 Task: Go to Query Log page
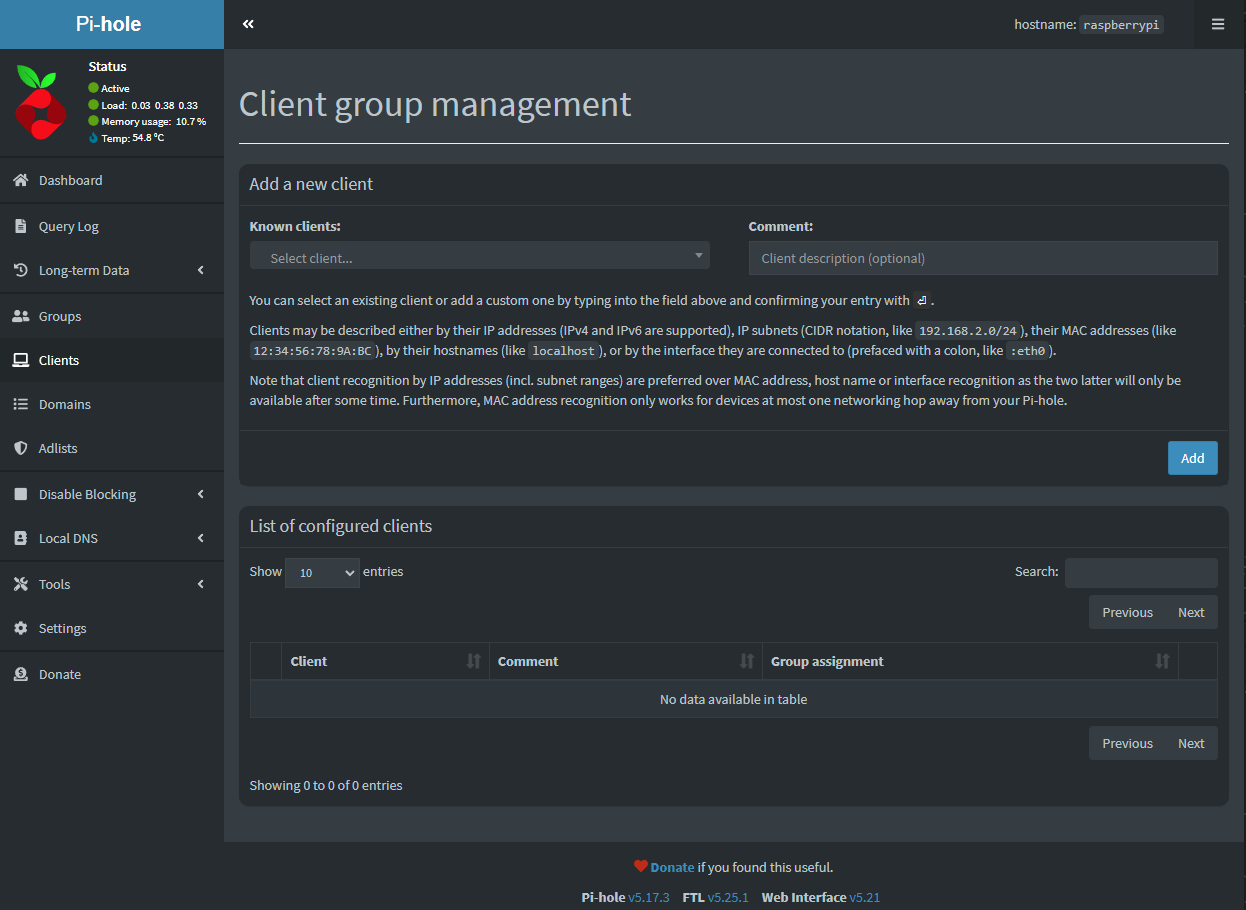[112, 226]
